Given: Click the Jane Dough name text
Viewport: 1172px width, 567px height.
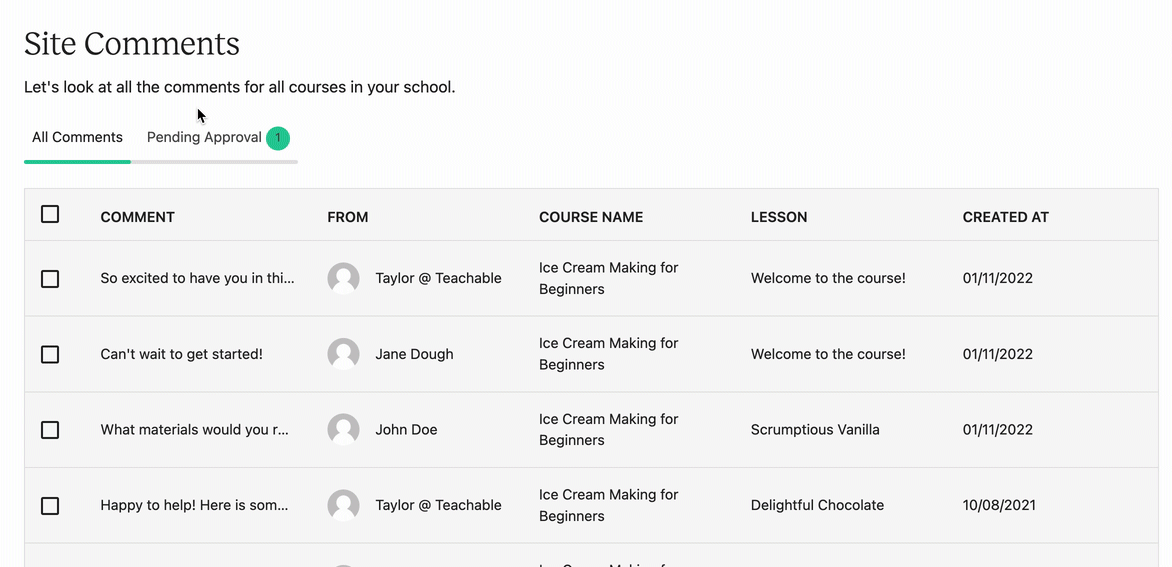Looking at the screenshot, I should pyautogui.click(x=414, y=354).
